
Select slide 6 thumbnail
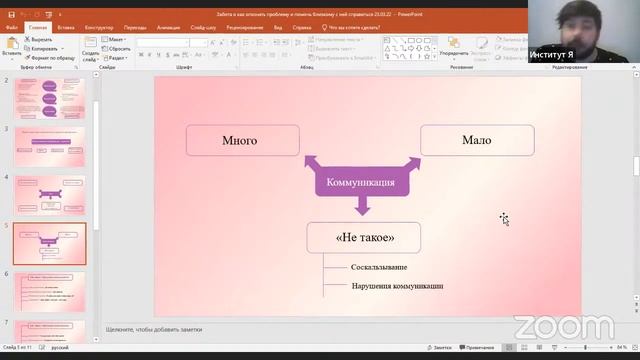[x=50, y=292]
